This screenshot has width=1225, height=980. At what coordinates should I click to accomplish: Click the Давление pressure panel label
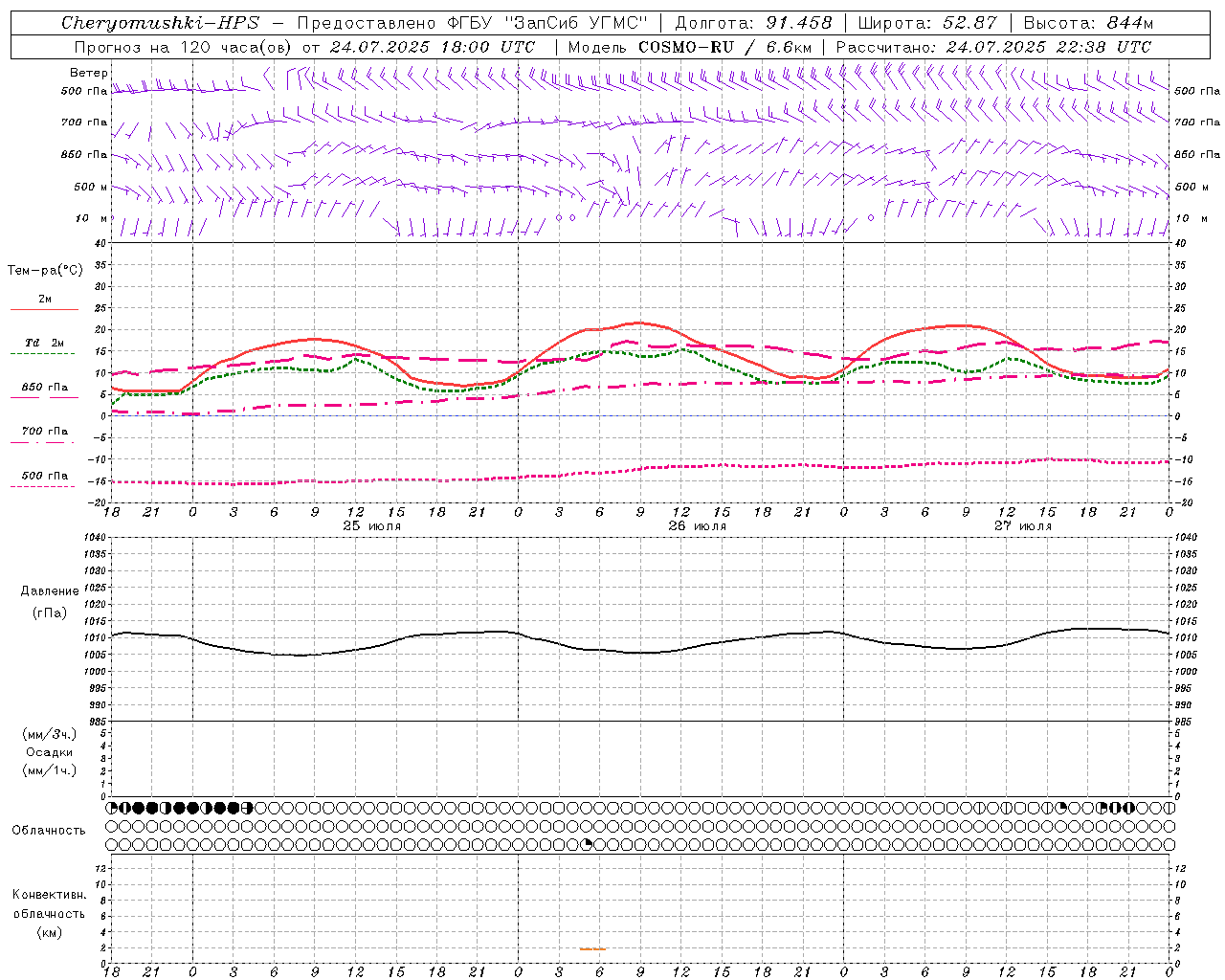(50, 591)
